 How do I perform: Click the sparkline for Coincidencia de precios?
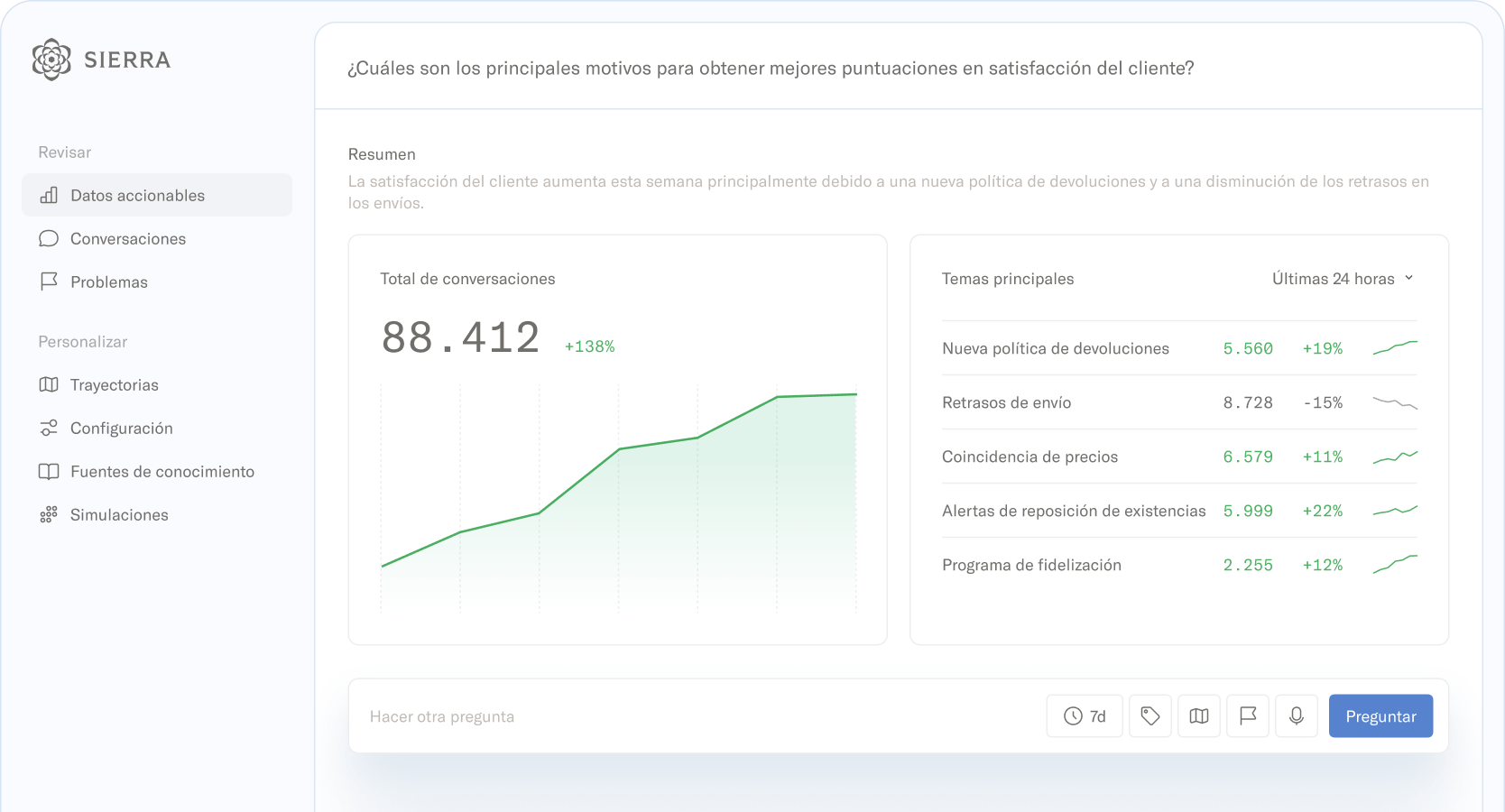1395,457
